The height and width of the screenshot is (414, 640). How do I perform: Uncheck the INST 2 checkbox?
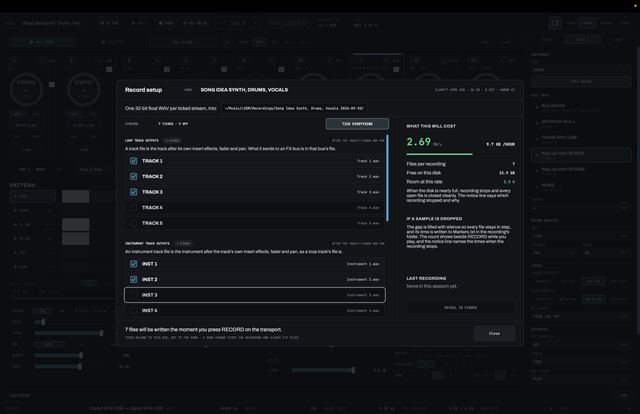(x=133, y=279)
